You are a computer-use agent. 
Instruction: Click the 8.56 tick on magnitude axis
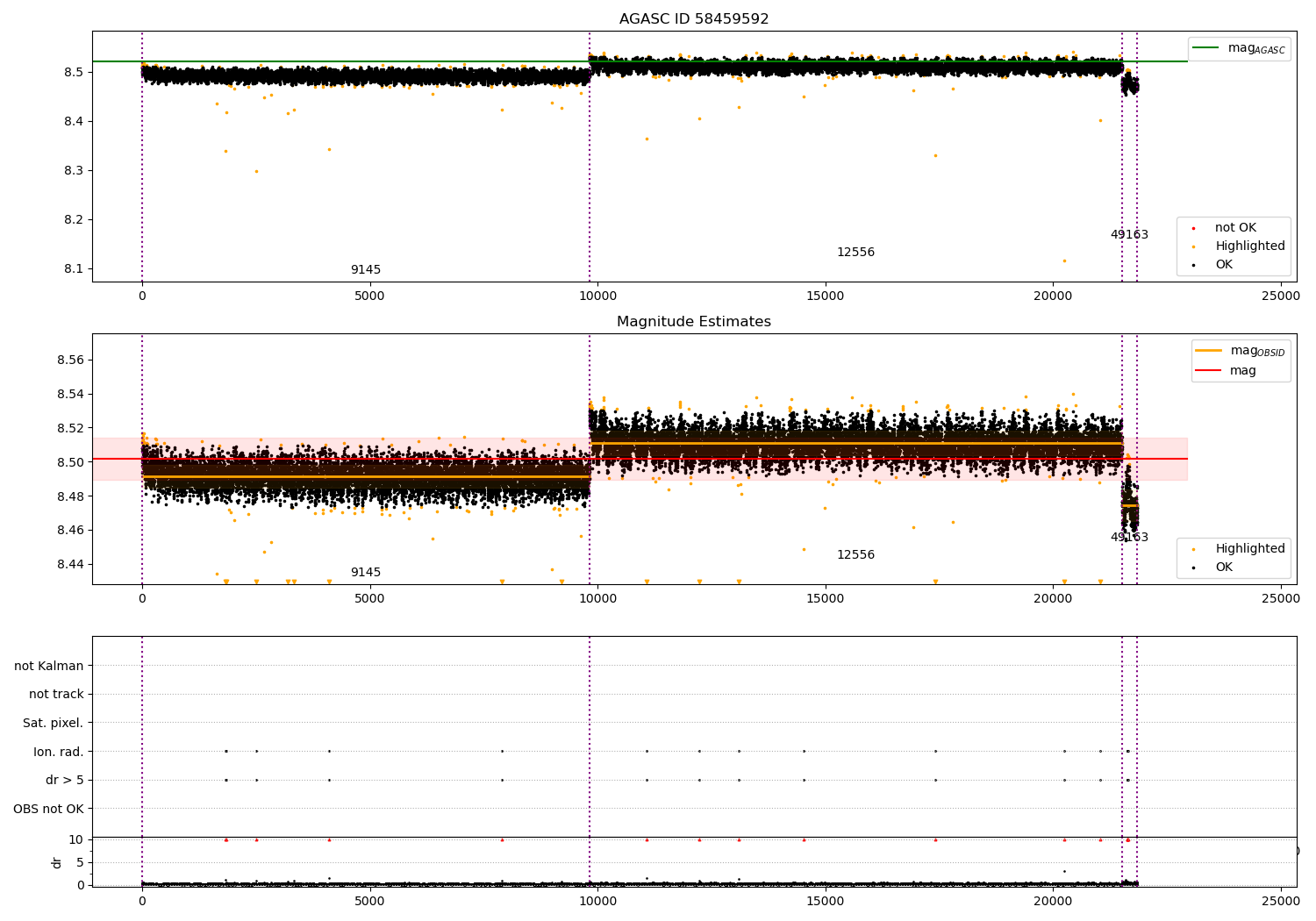(x=70, y=361)
